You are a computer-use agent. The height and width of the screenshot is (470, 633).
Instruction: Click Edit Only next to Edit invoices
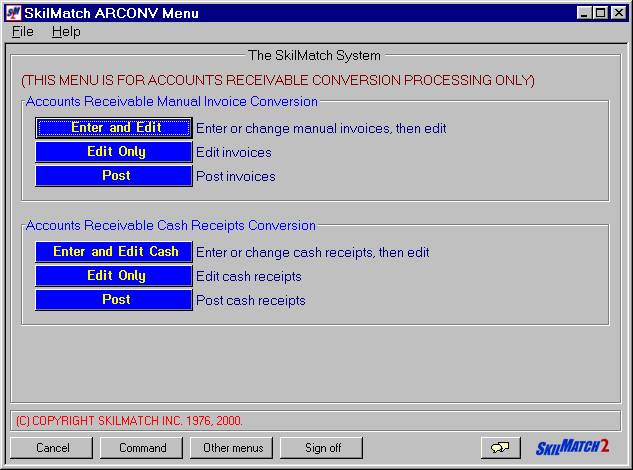click(x=114, y=152)
